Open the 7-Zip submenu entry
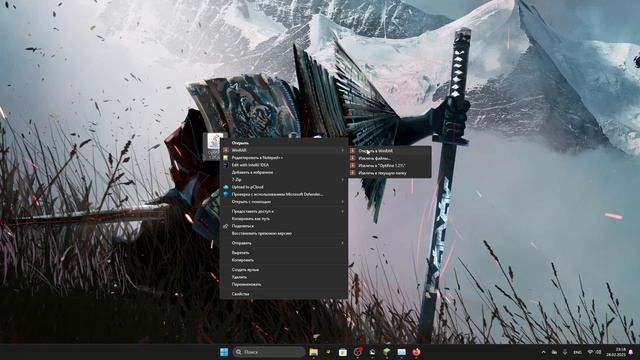 (284, 180)
